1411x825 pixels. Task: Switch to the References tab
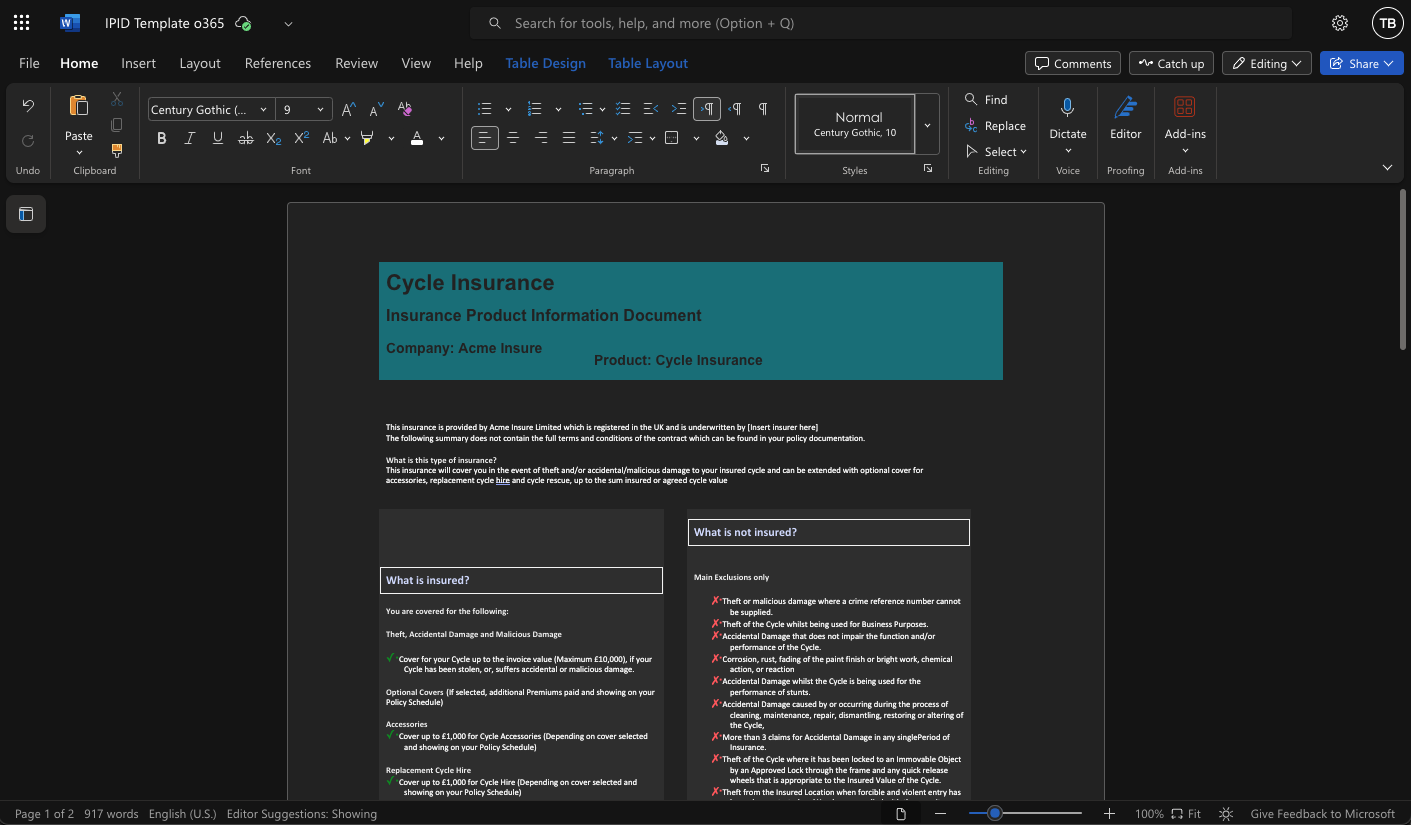pyautogui.click(x=278, y=63)
